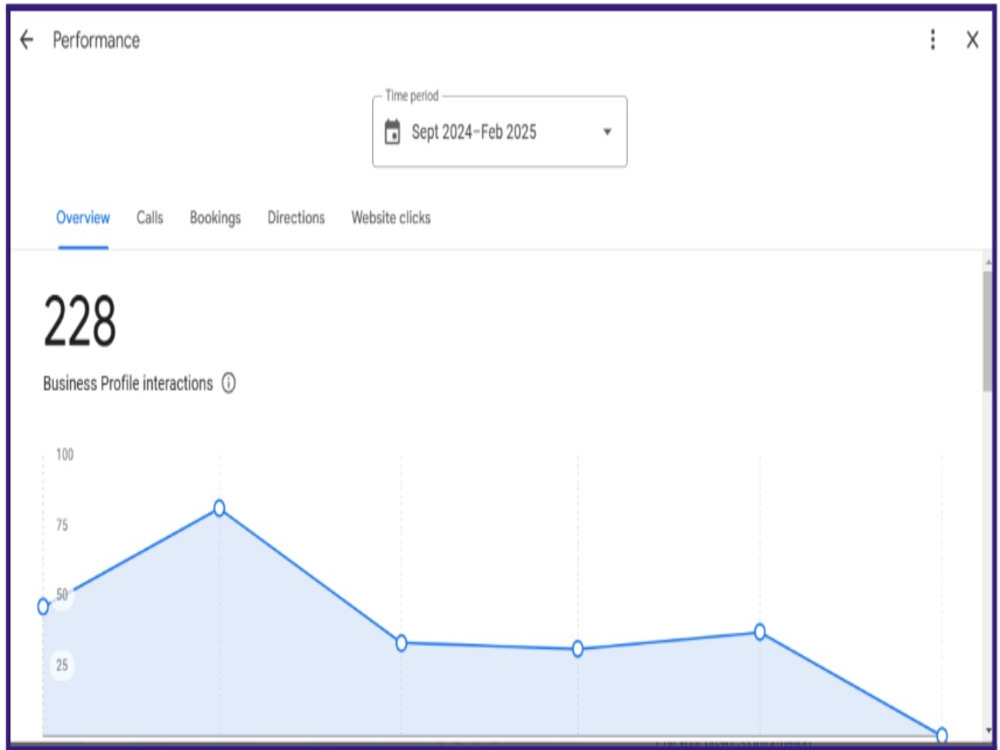Click the scrollbar down arrow
This screenshot has width=1000, height=750.
989,731
